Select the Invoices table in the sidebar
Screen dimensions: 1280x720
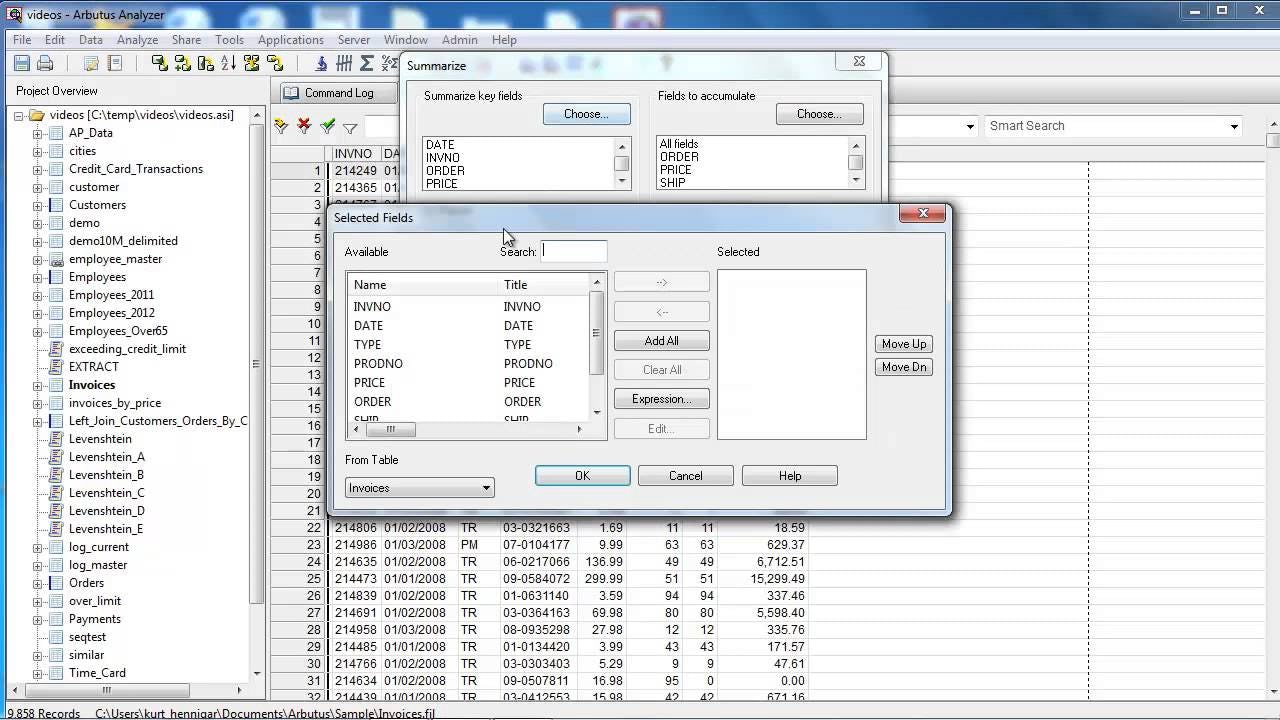91,385
